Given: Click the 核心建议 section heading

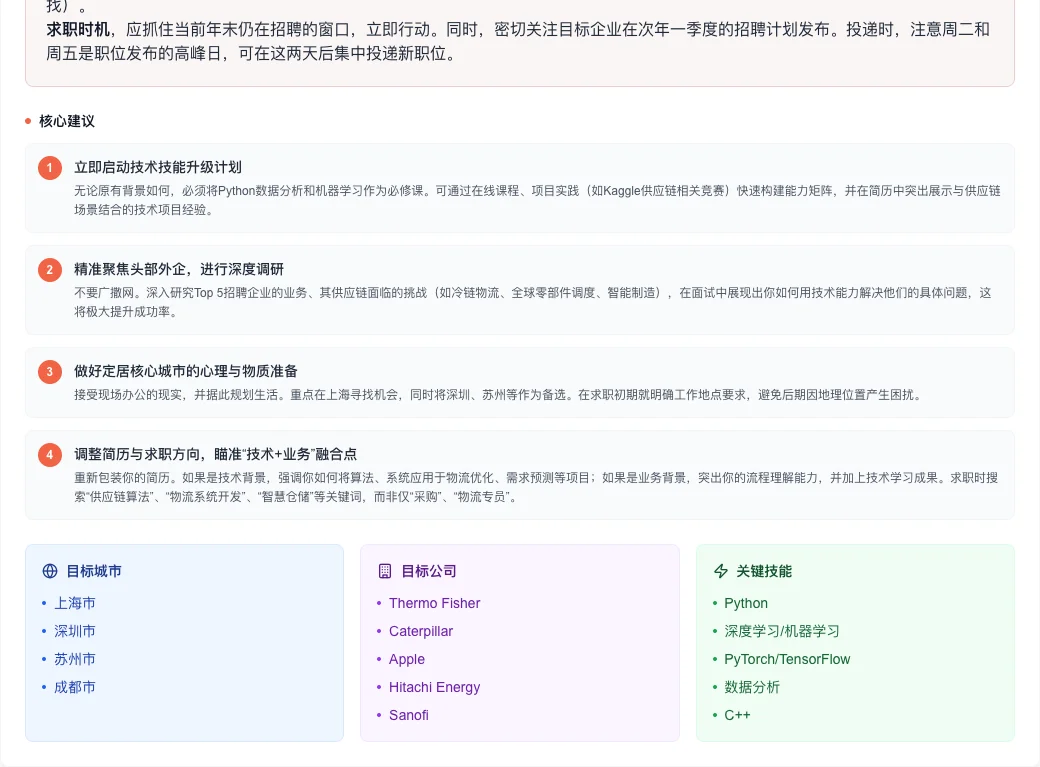Looking at the screenshot, I should [x=65, y=121].
